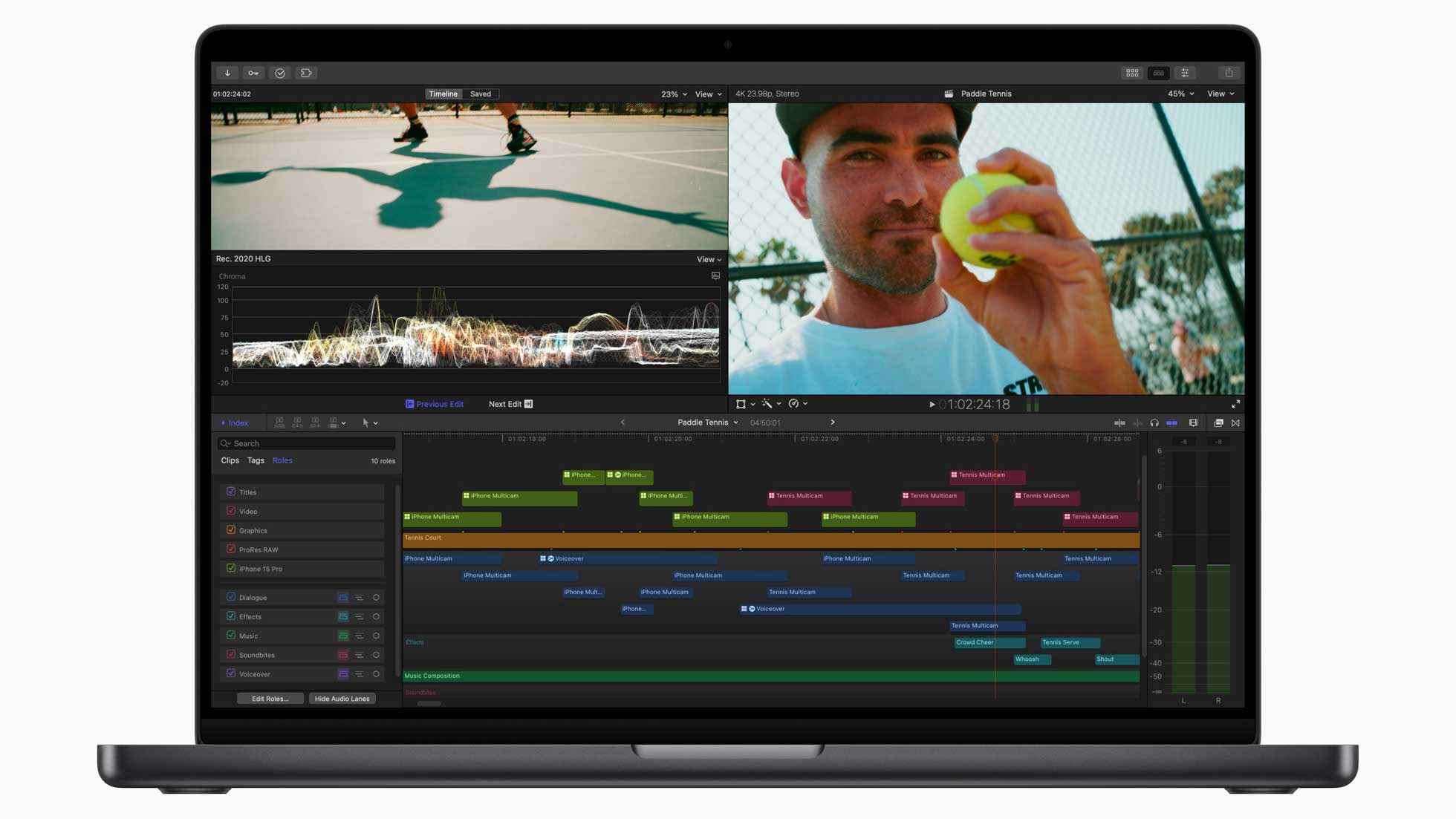This screenshot has width=1456, height=819.
Task: Open the select tool arrow dropdown
Action: pyautogui.click(x=369, y=423)
